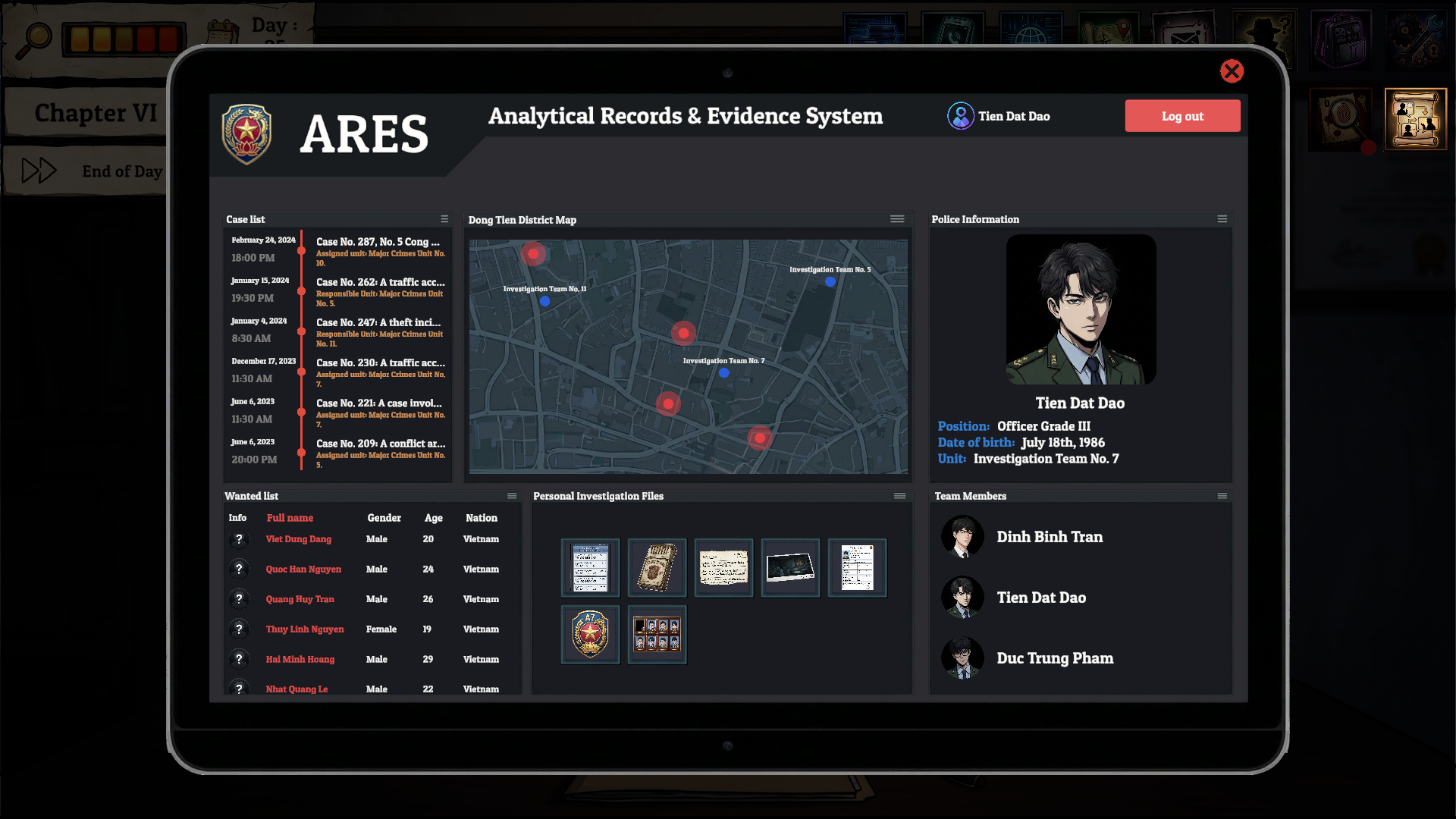Open Wanted list panel menu icon

point(512,496)
